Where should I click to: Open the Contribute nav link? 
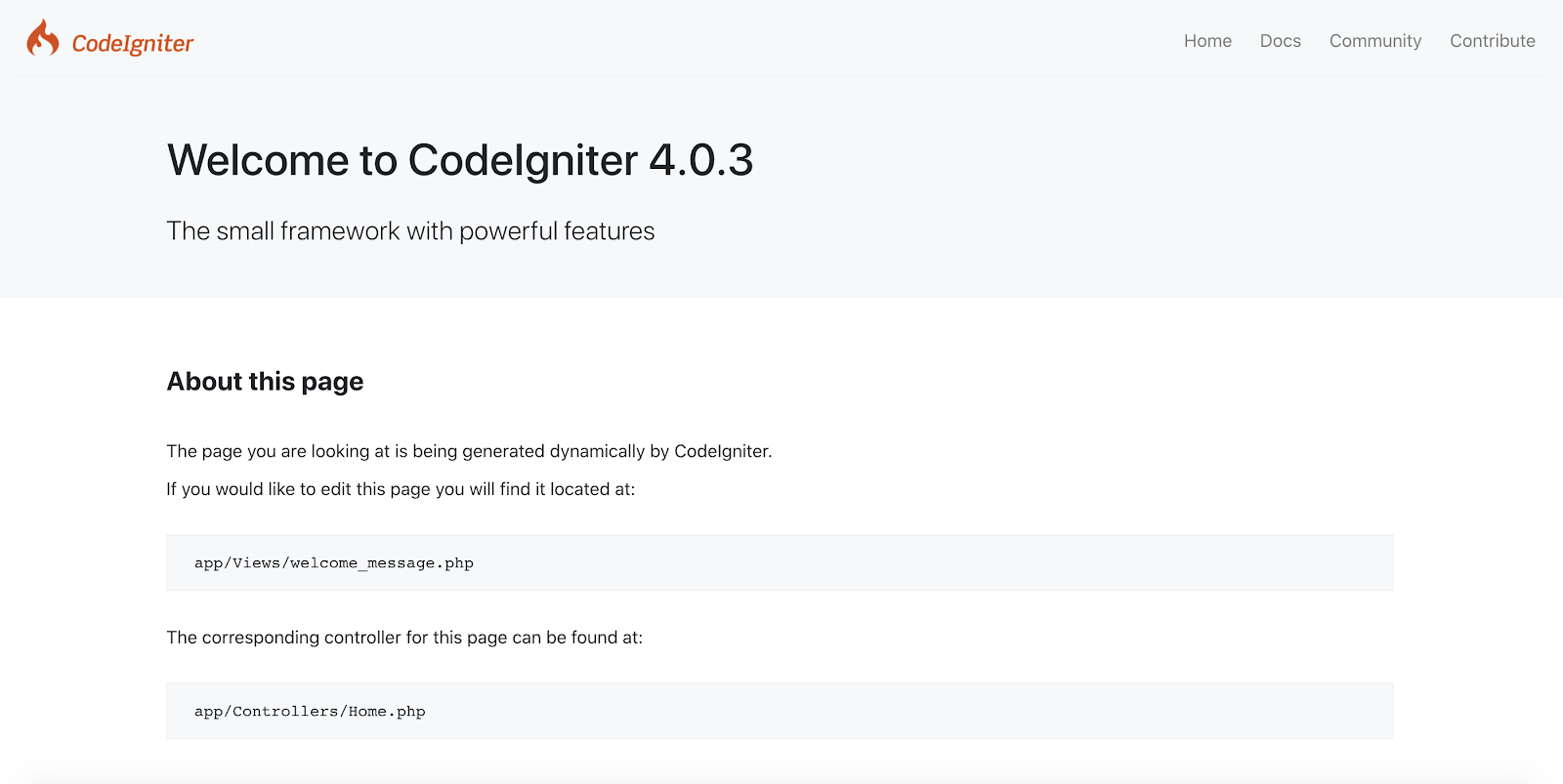(1492, 41)
